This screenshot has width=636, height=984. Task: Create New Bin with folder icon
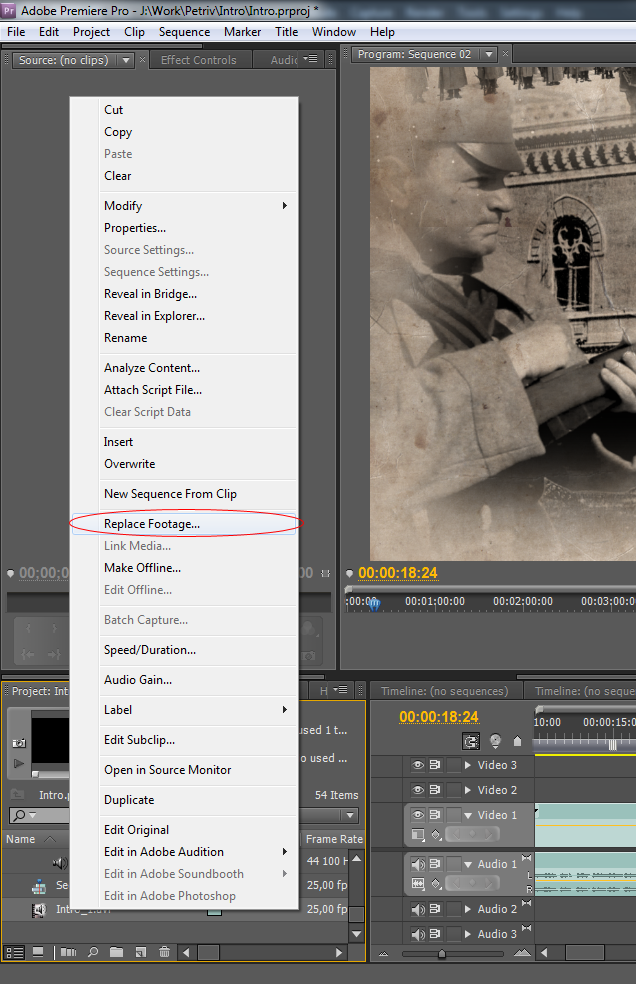(x=116, y=953)
